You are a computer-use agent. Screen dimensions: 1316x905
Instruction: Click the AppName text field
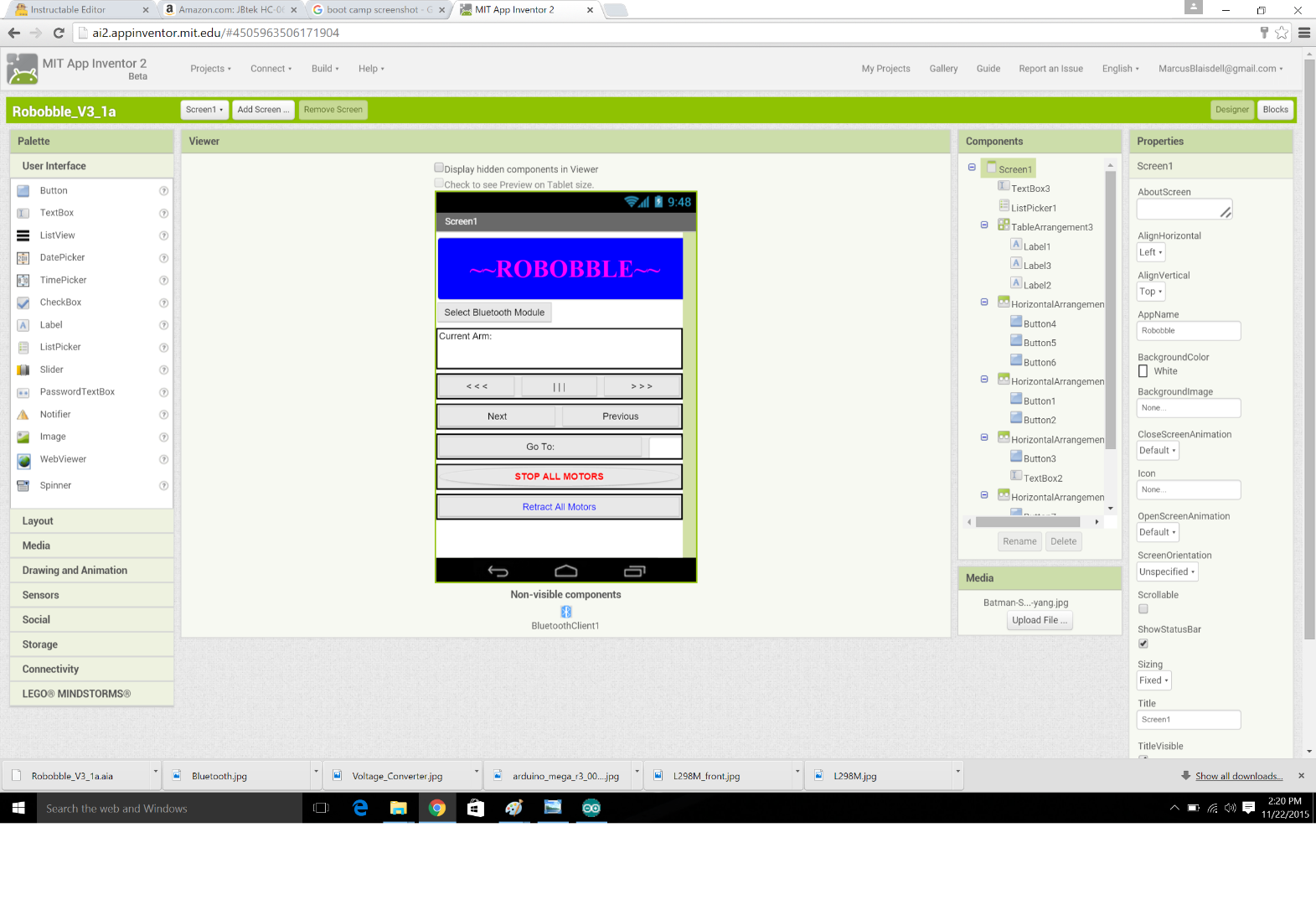coord(1188,331)
